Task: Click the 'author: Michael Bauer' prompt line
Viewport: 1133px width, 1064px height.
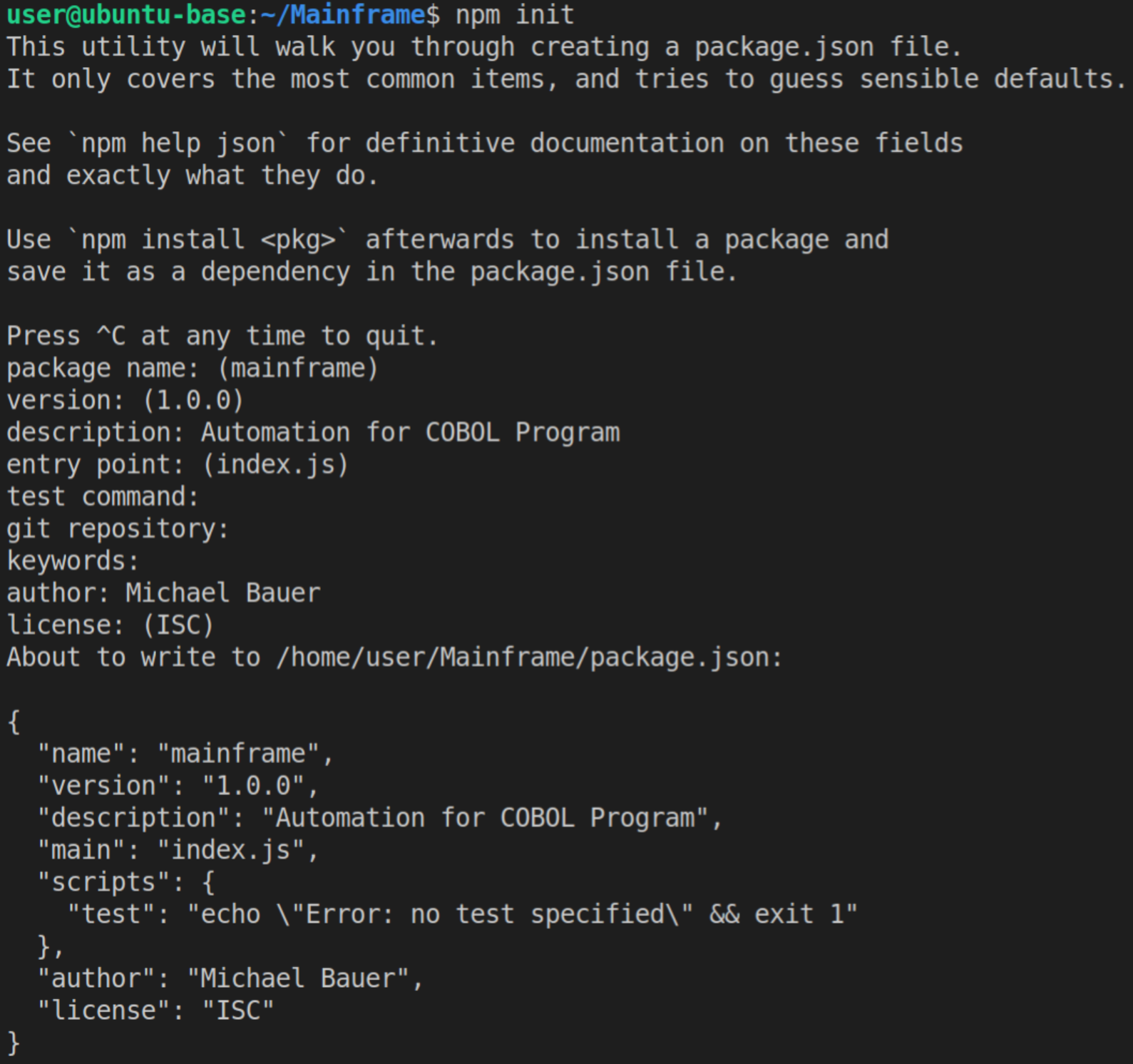Action: 163,593
